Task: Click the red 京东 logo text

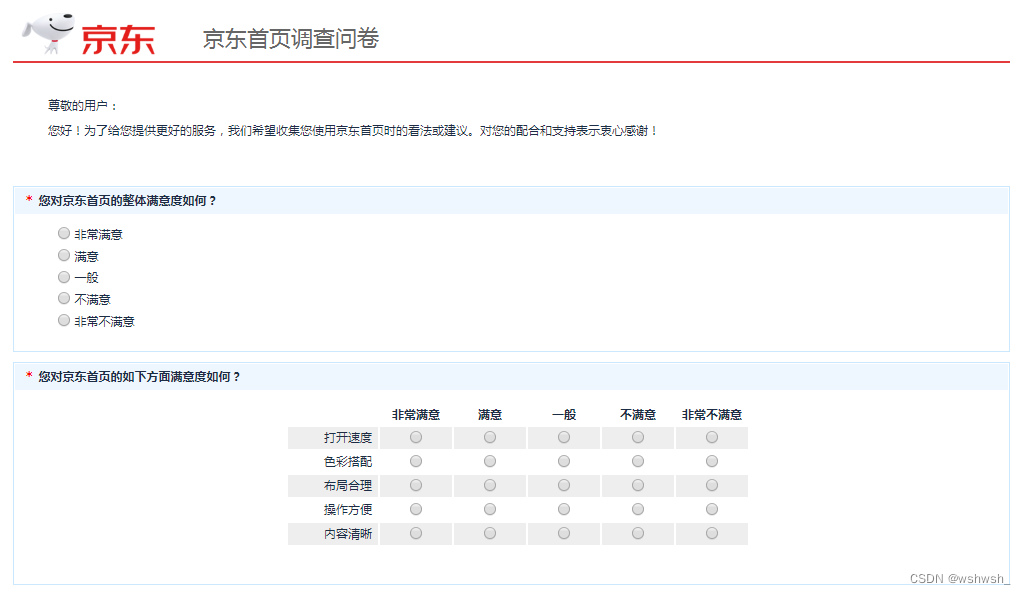Action: (x=118, y=40)
